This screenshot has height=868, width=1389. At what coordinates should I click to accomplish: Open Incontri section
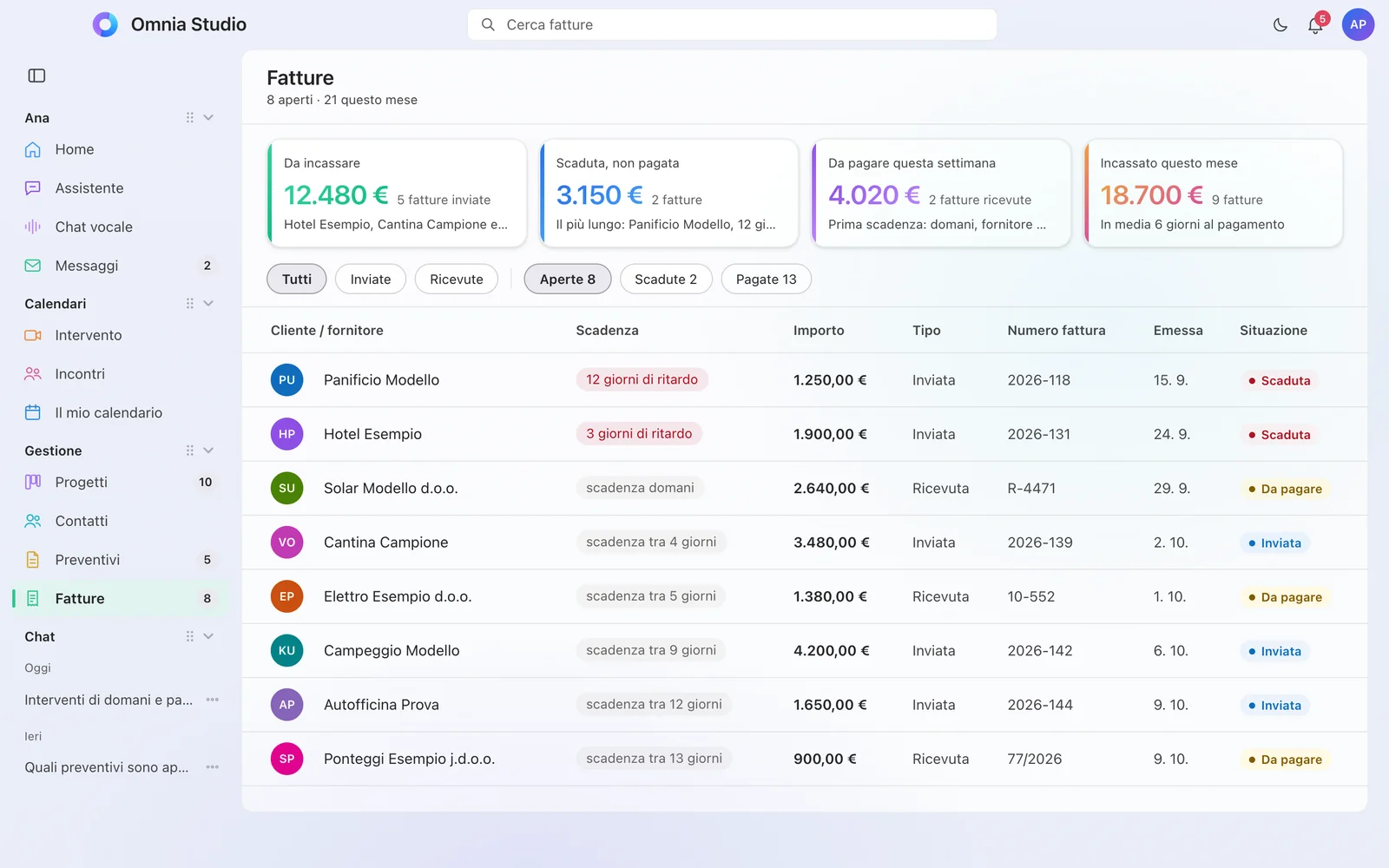pyautogui.click(x=120, y=374)
